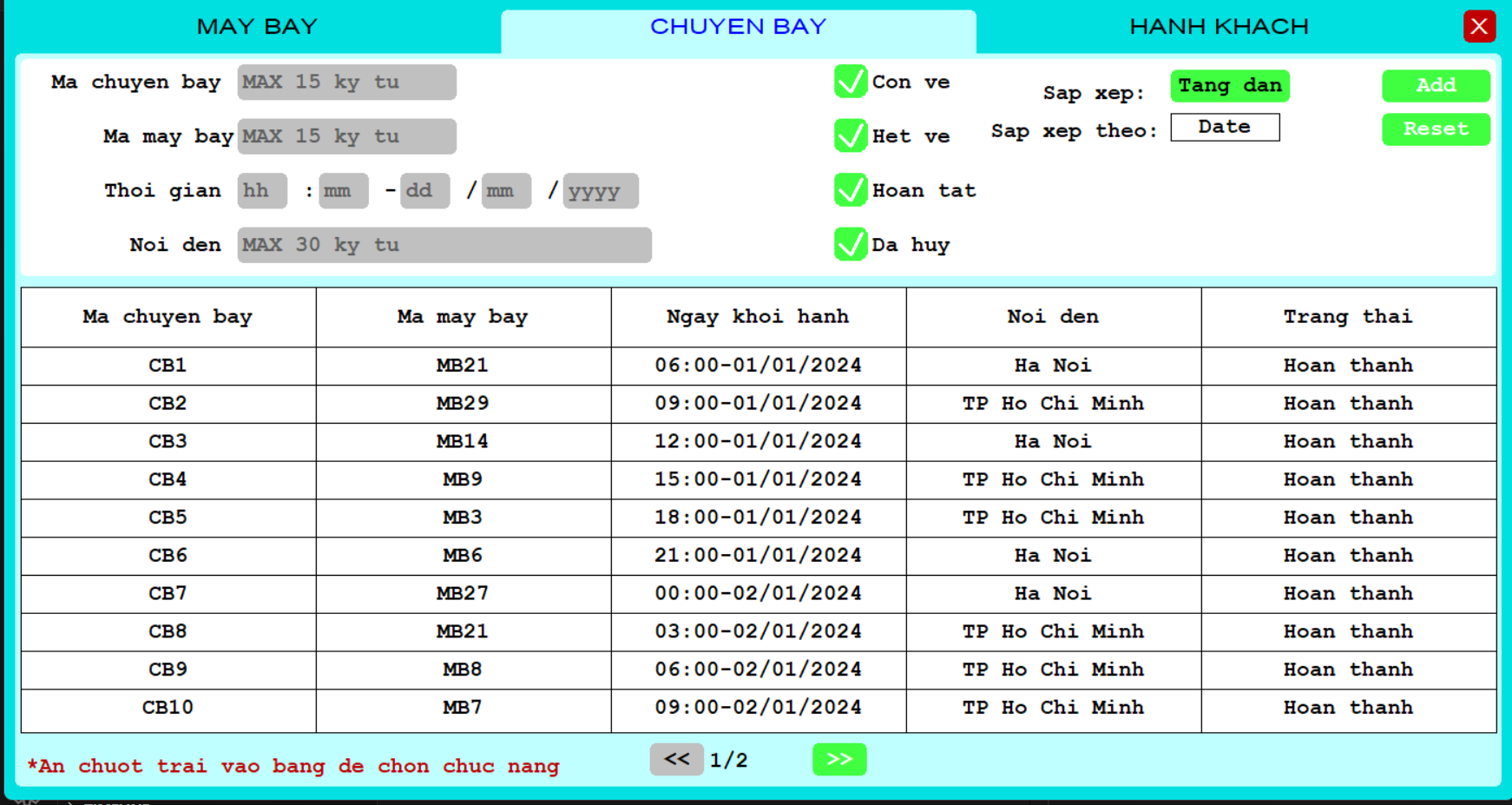
Task: Click the Ma may bay column header
Action: tap(463, 317)
